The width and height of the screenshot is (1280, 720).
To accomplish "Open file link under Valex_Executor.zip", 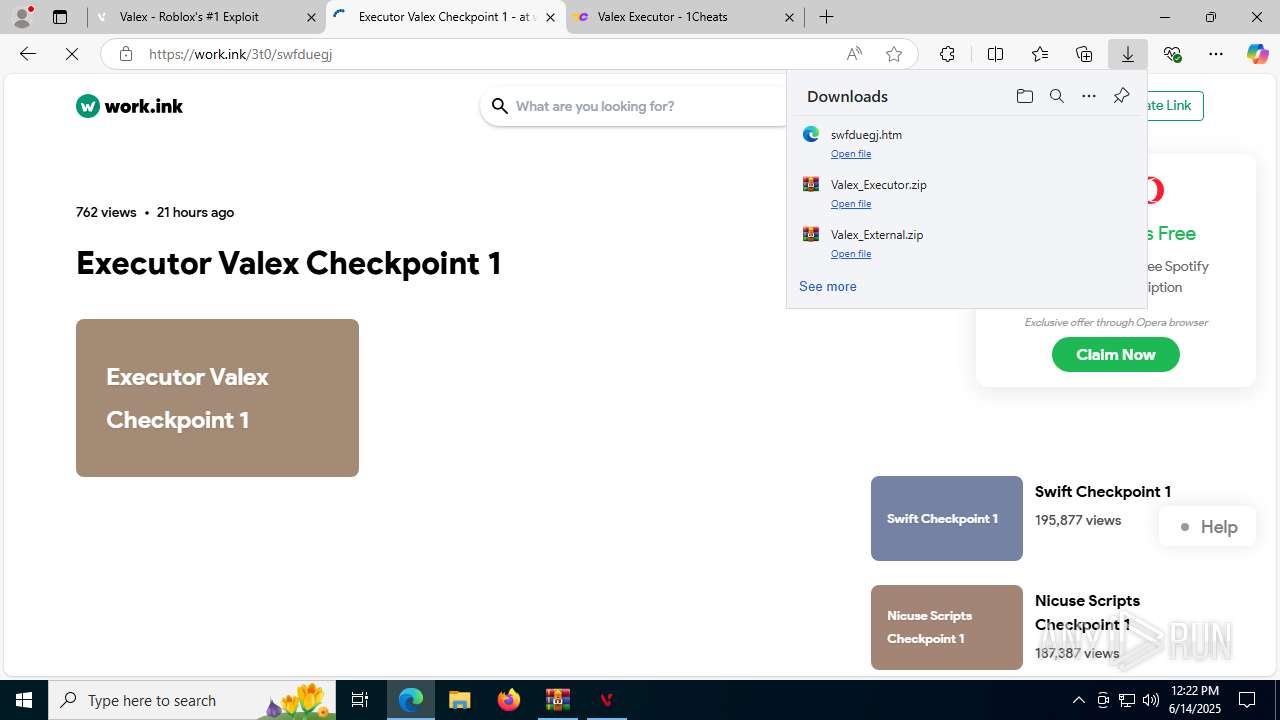I will click(851, 204).
